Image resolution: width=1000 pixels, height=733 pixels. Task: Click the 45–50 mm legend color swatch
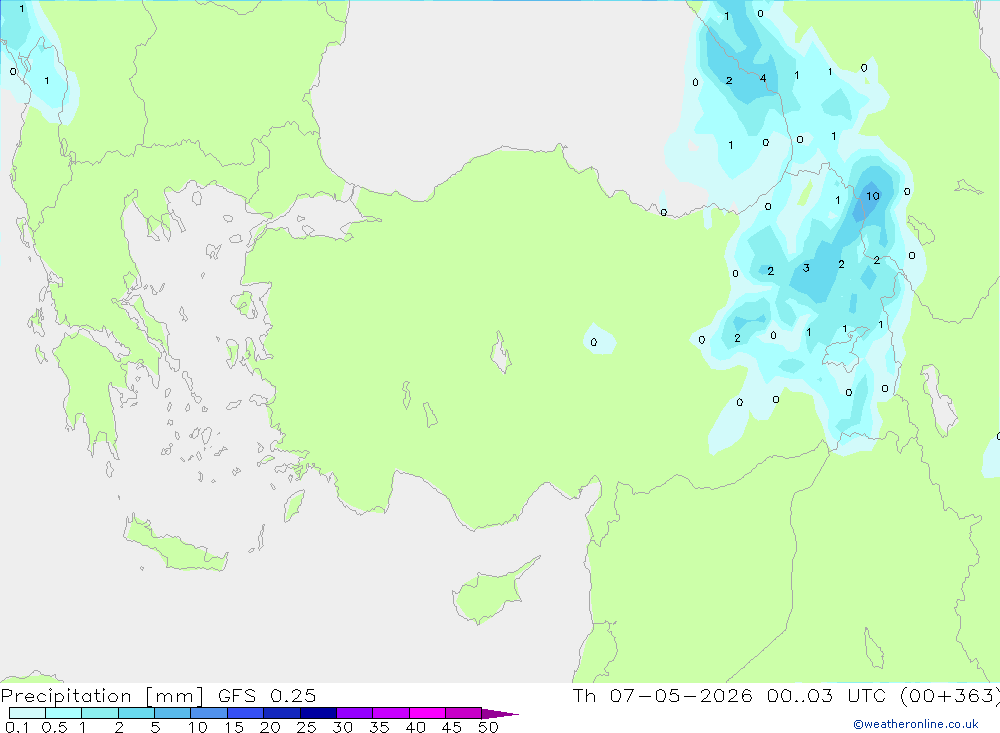464,713
